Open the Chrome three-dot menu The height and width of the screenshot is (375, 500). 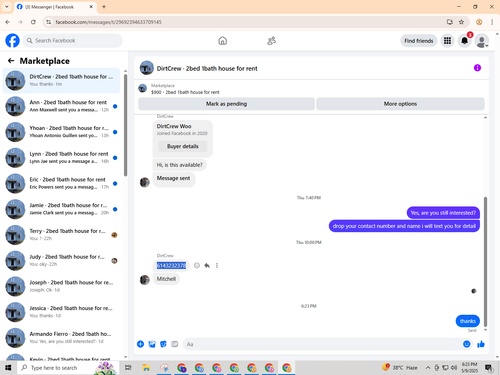[x=492, y=22]
